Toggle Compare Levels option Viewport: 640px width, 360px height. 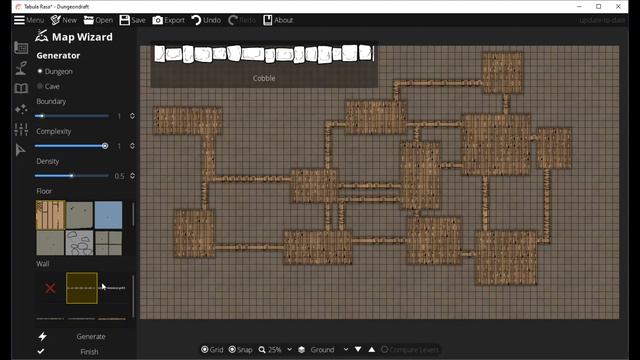click(x=410, y=350)
